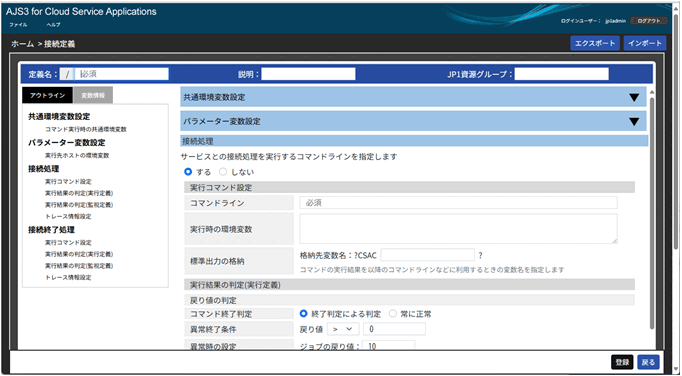Select 実行先ホストの環境変数 in outline
The image size is (682, 376).
click(77, 155)
